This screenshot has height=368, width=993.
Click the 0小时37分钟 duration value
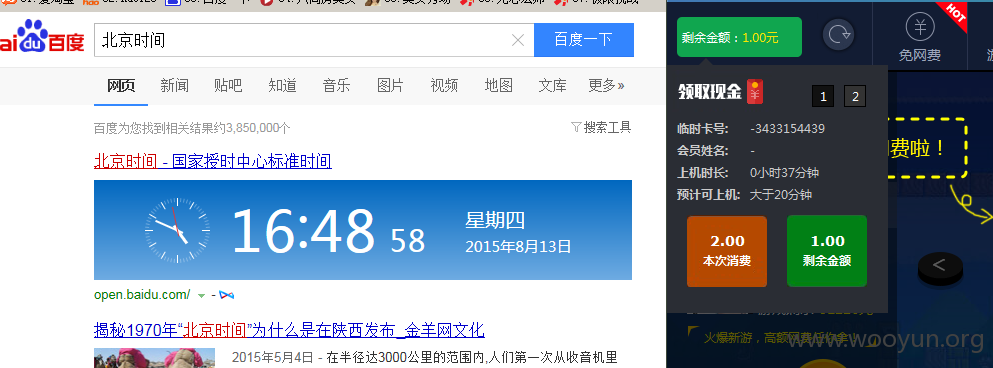(x=785, y=172)
